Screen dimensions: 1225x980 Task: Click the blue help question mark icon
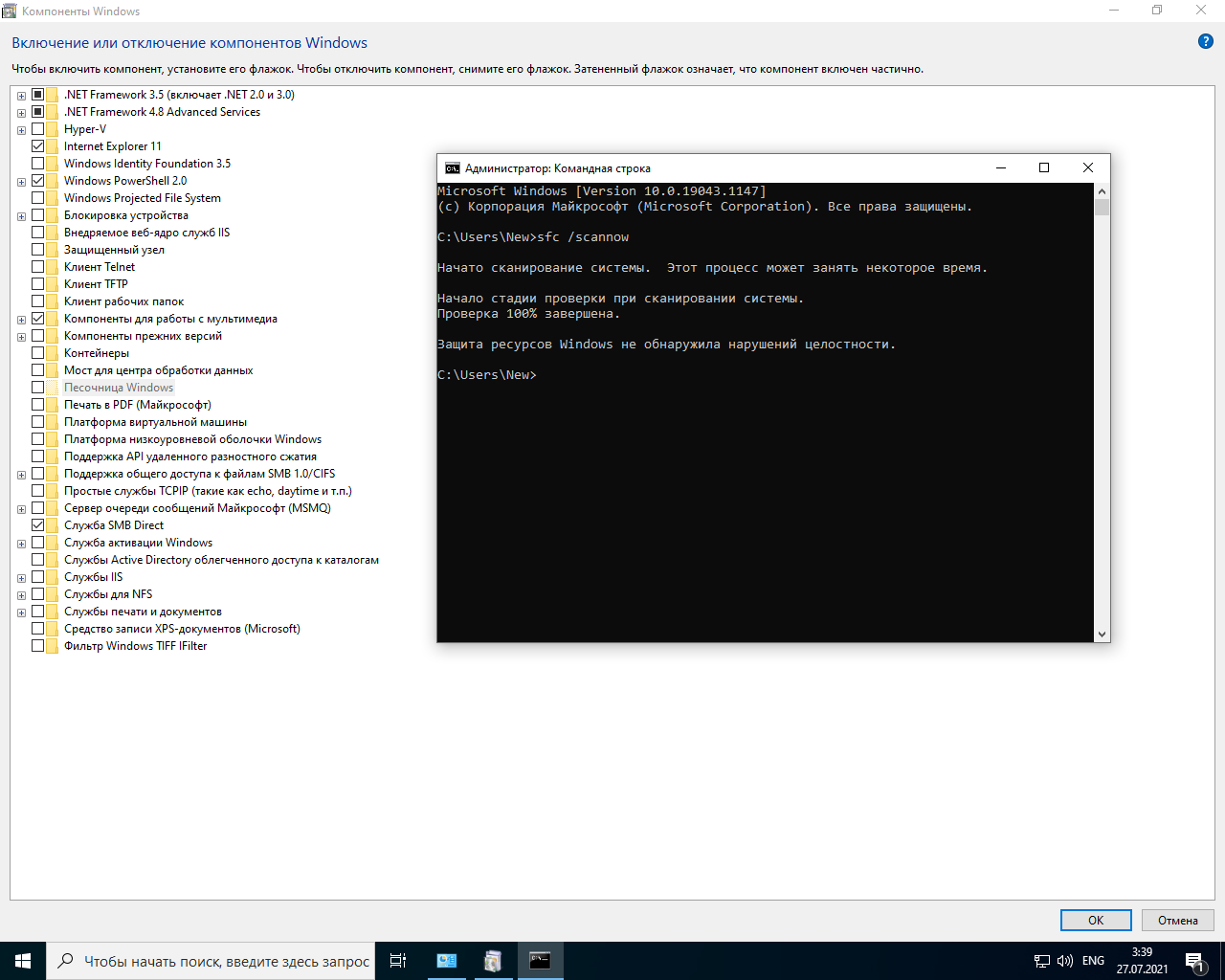pyautogui.click(x=1205, y=41)
